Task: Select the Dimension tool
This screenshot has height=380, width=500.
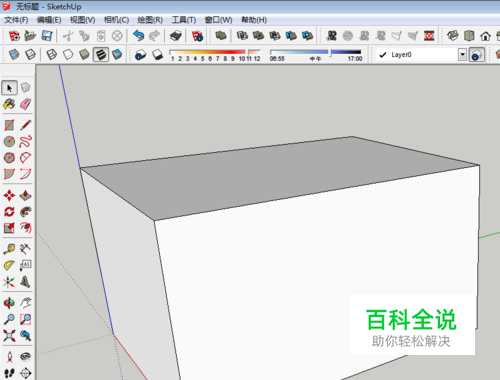Action: coord(26,249)
